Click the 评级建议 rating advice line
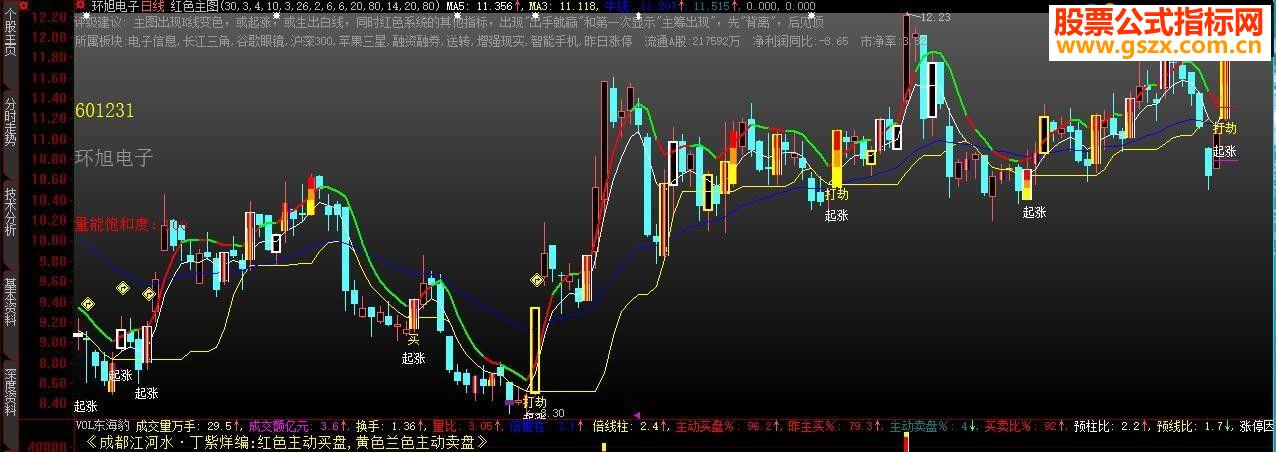1276x452 pixels. (450, 23)
